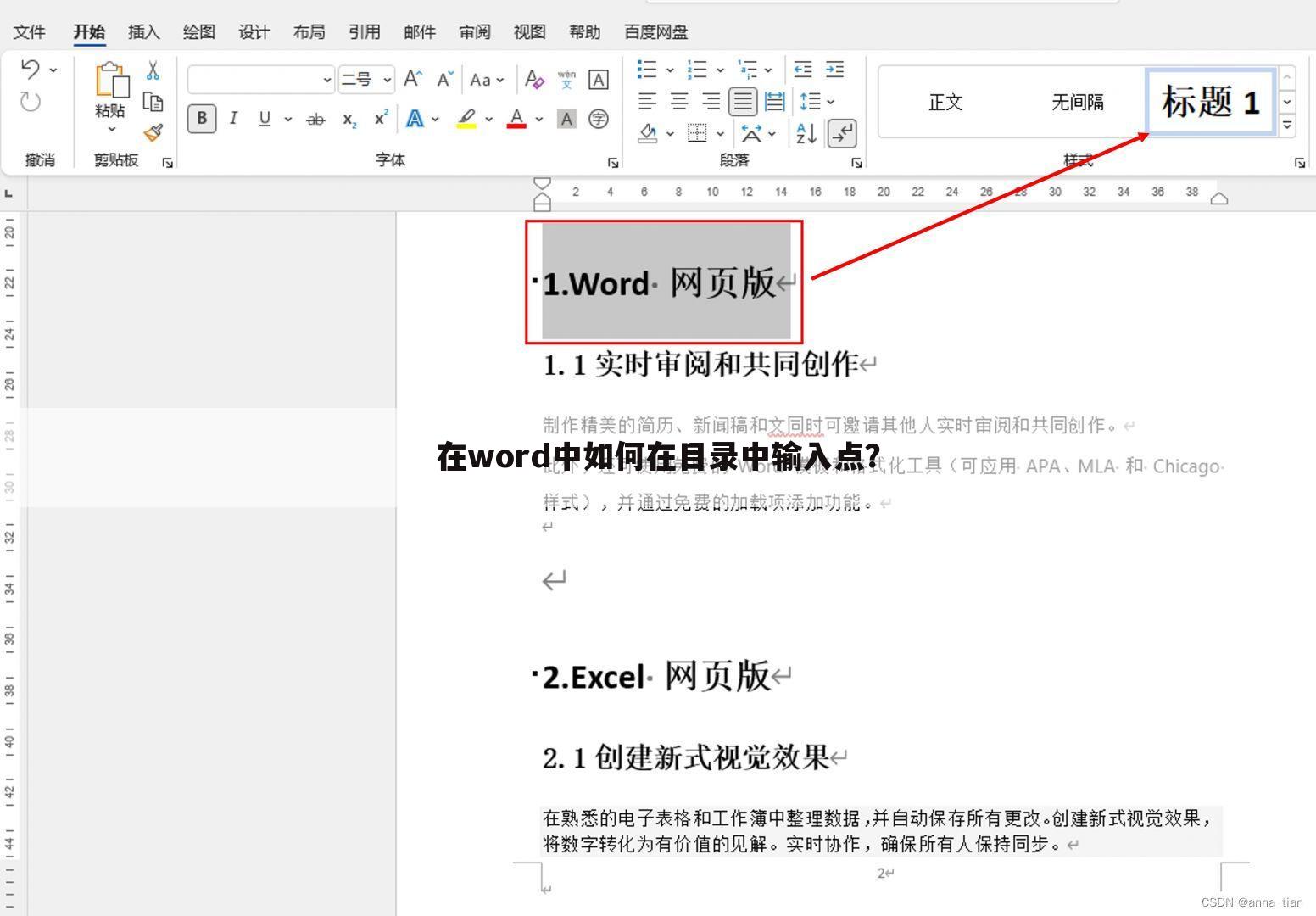Click the right indent ruler marker
Screen dimensions: 1316x916
click(x=1219, y=198)
